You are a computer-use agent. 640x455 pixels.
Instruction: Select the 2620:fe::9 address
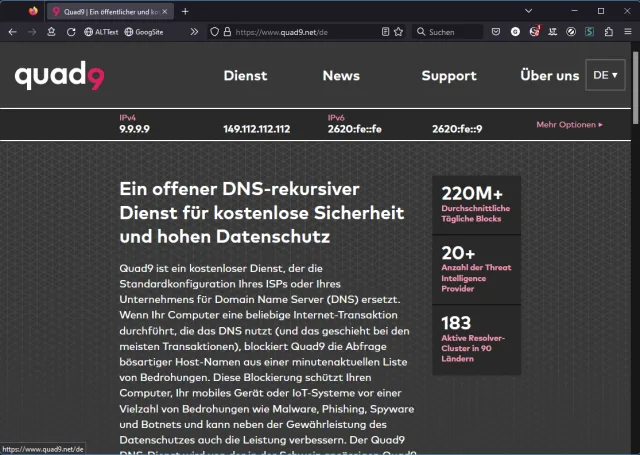(457, 129)
